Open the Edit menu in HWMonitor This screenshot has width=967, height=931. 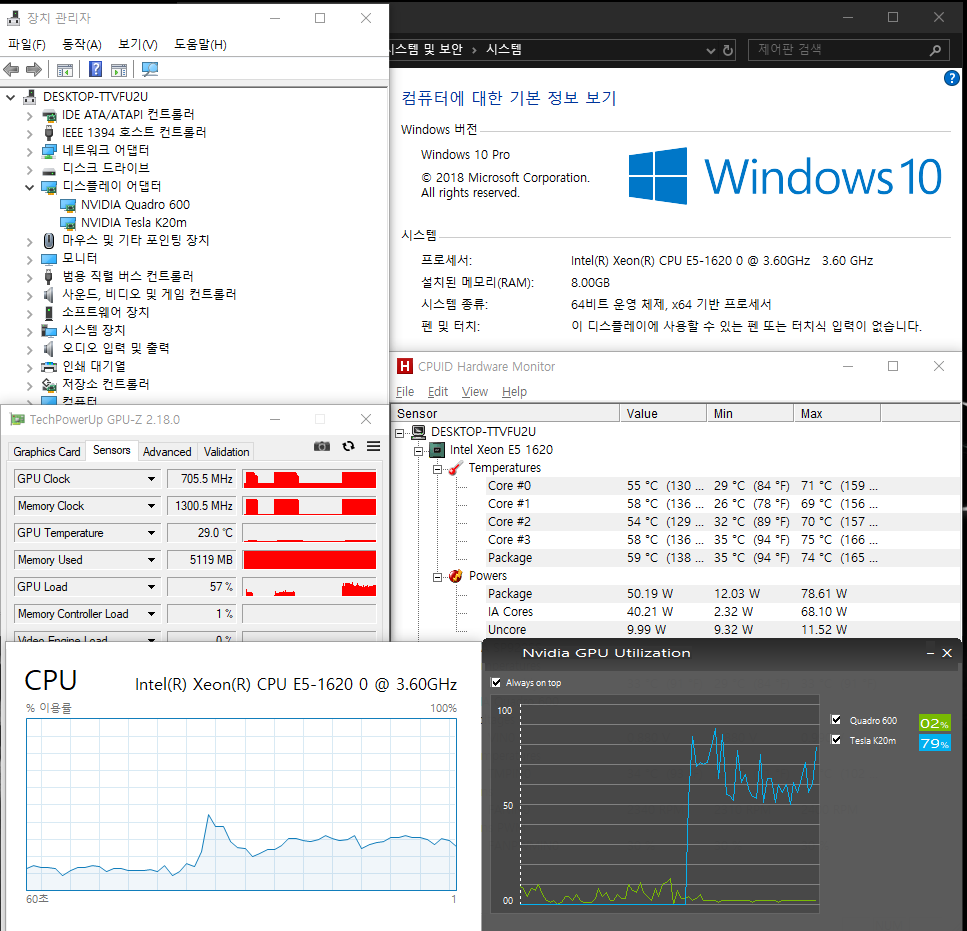tap(438, 392)
